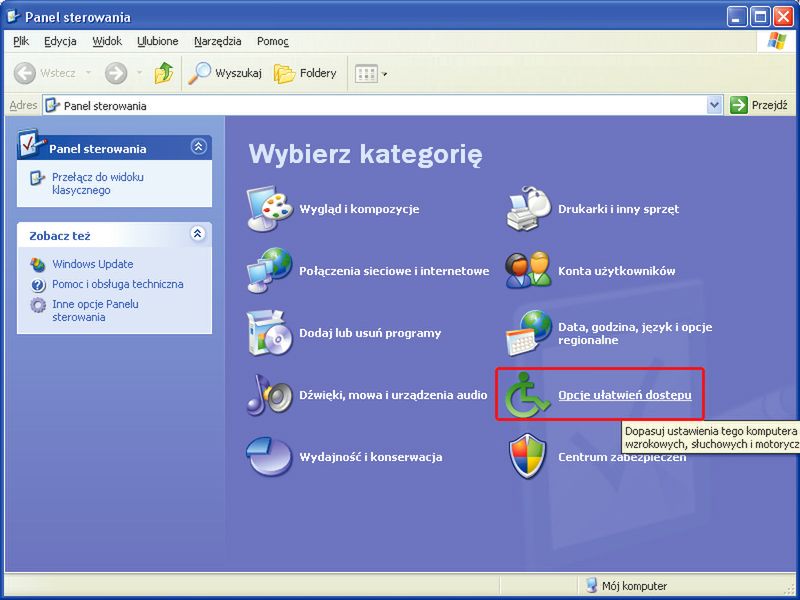This screenshot has width=800, height=600.
Task: Click the Przejdź go button
Action: click(x=759, y=106)
